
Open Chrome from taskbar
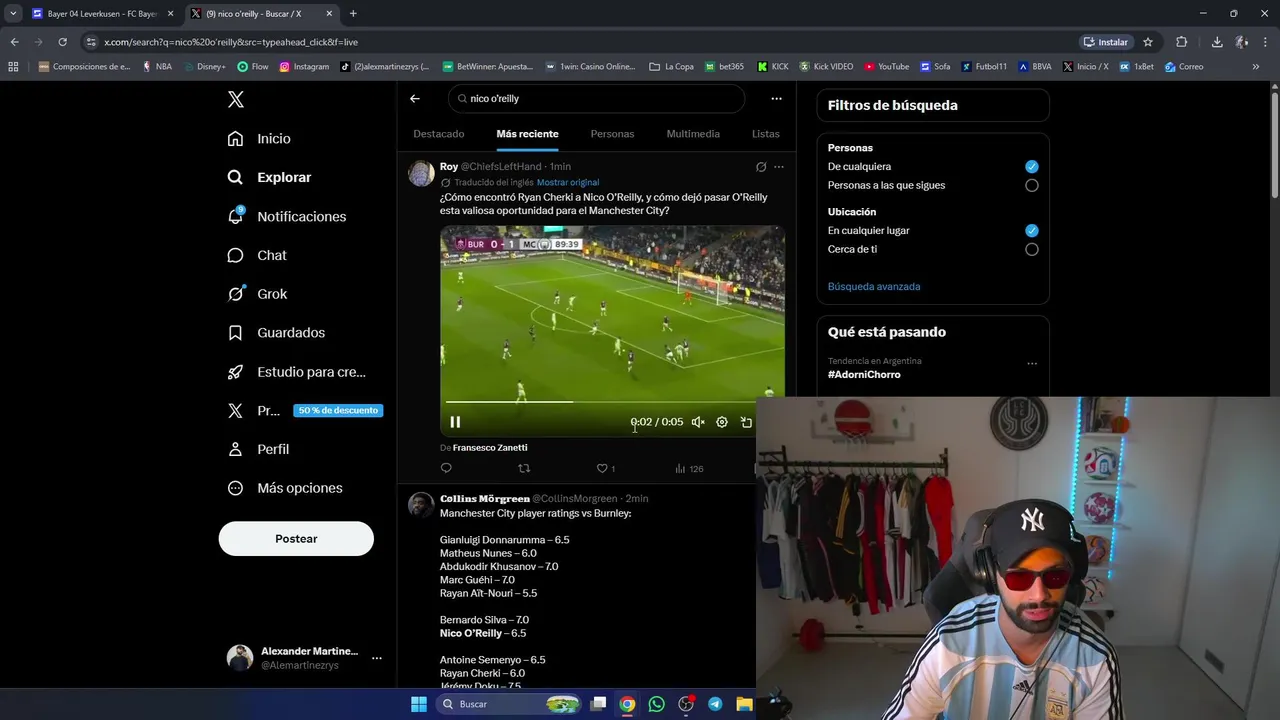(x=627, y=704)
